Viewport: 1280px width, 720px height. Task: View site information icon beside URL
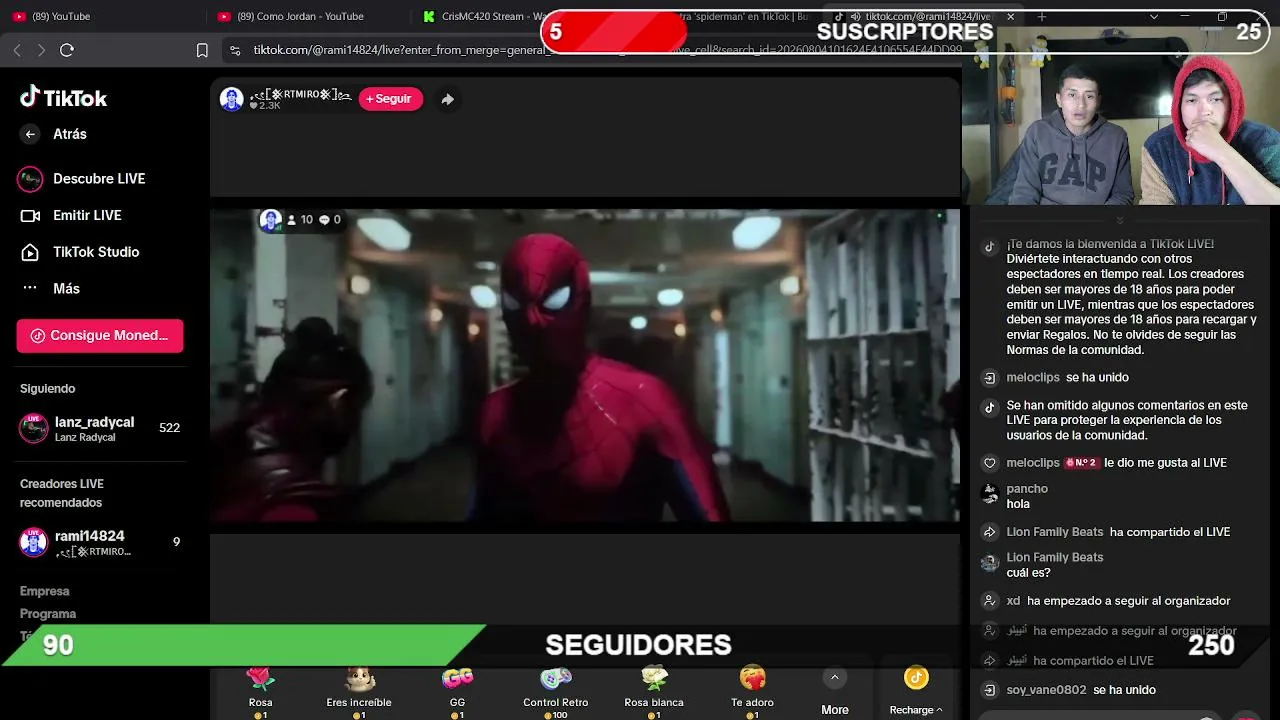235,50
